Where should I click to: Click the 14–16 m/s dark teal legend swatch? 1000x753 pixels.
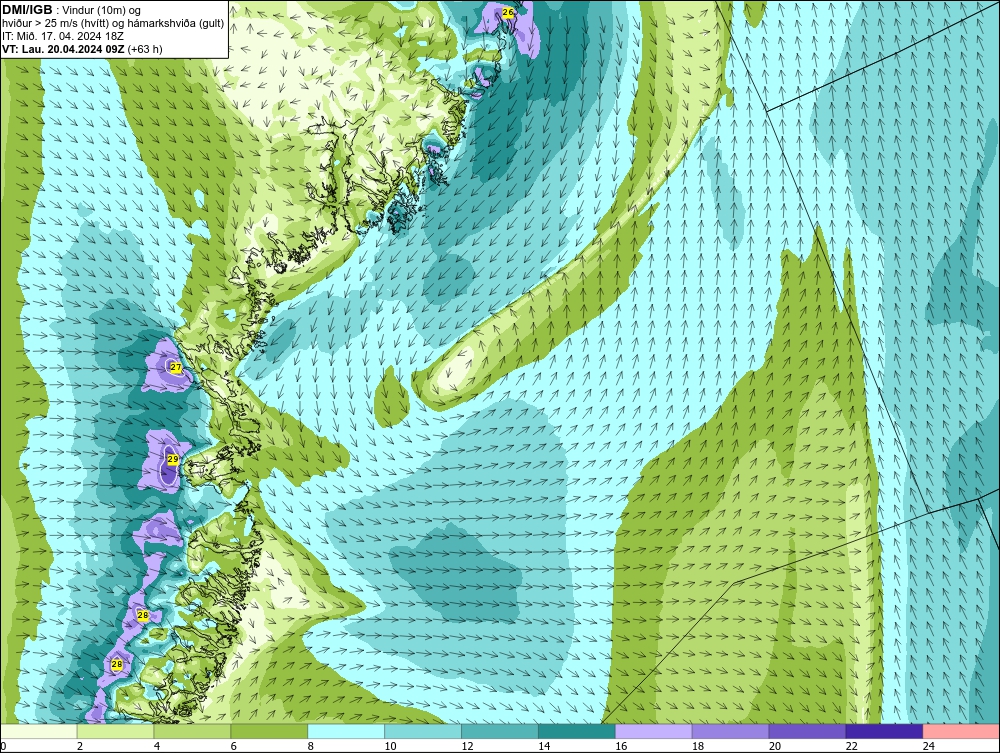[577, 731]
